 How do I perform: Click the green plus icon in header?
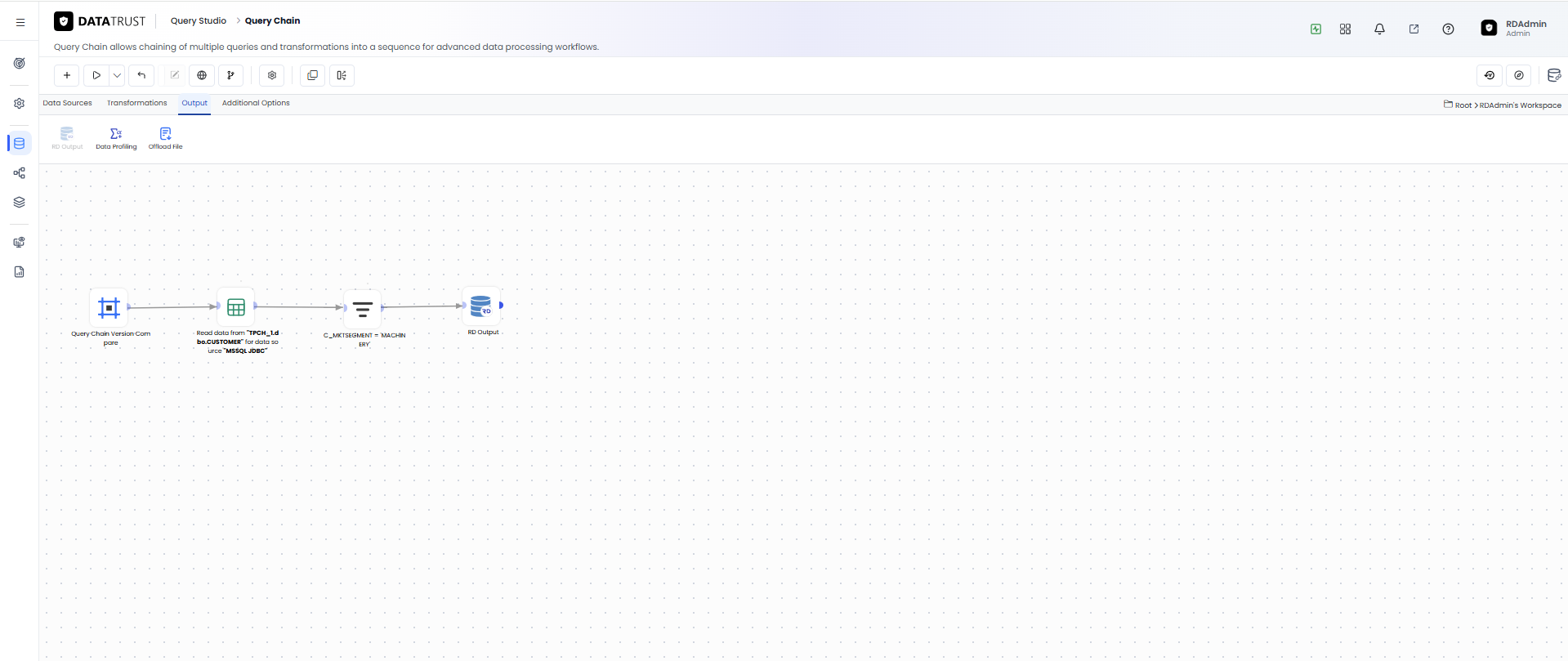click(1316, 29)
